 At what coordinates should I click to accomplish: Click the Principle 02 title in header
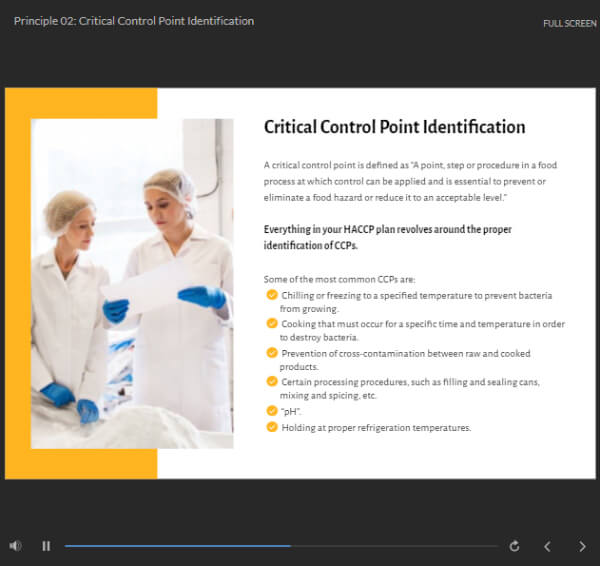[134, 21]
